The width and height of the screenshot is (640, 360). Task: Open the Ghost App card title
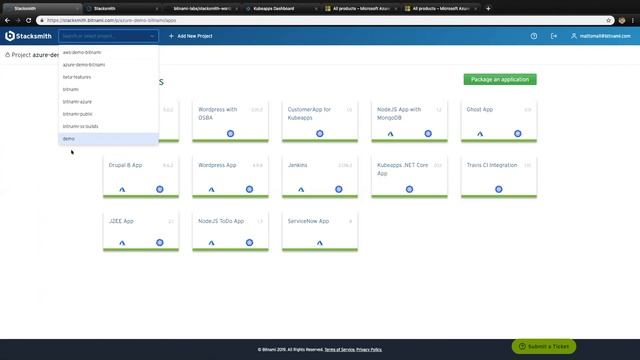pos(480,109)
